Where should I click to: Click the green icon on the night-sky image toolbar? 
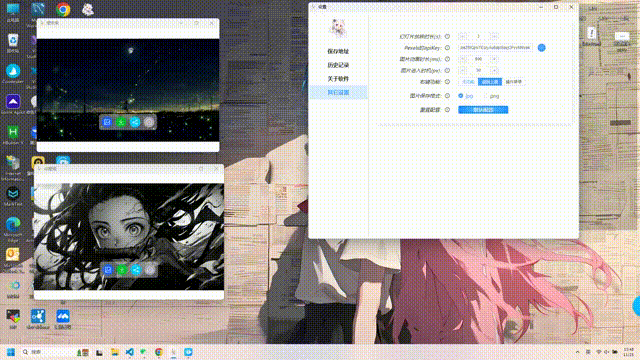coord(121,122)
